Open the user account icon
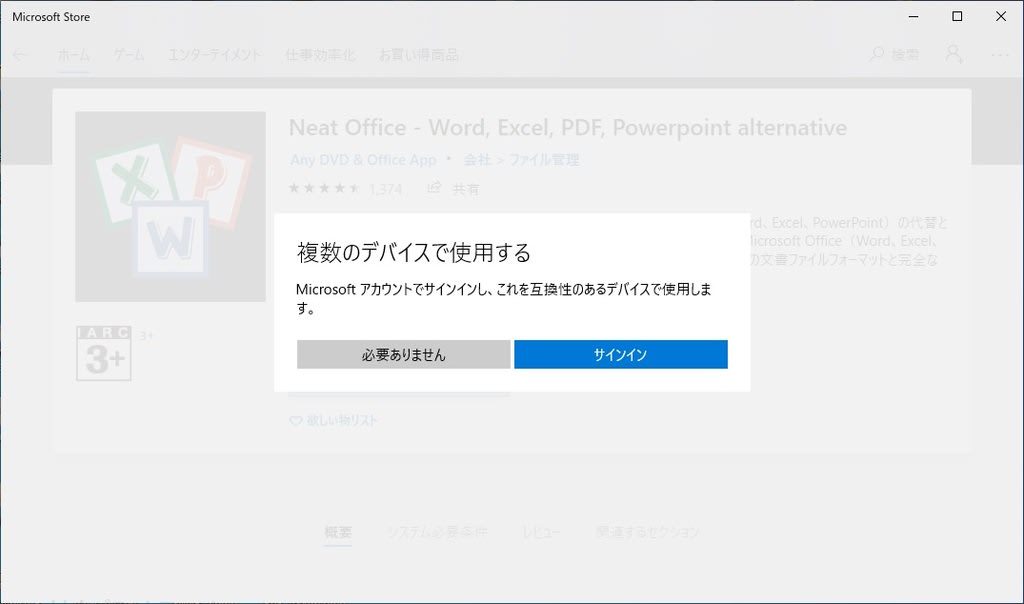 tap(954, 54)
